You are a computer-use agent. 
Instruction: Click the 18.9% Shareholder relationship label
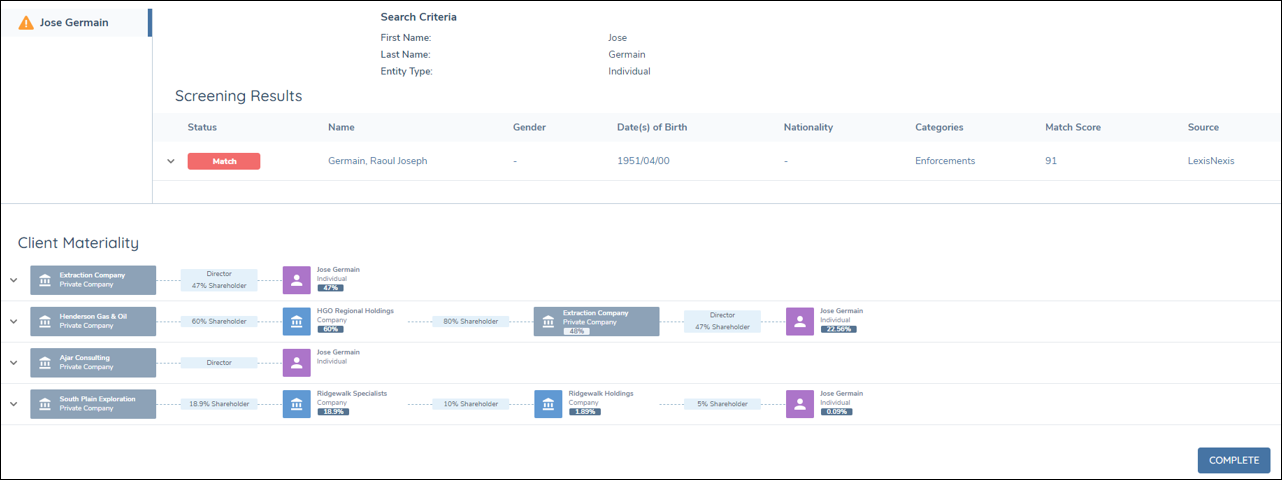[219, 404]
